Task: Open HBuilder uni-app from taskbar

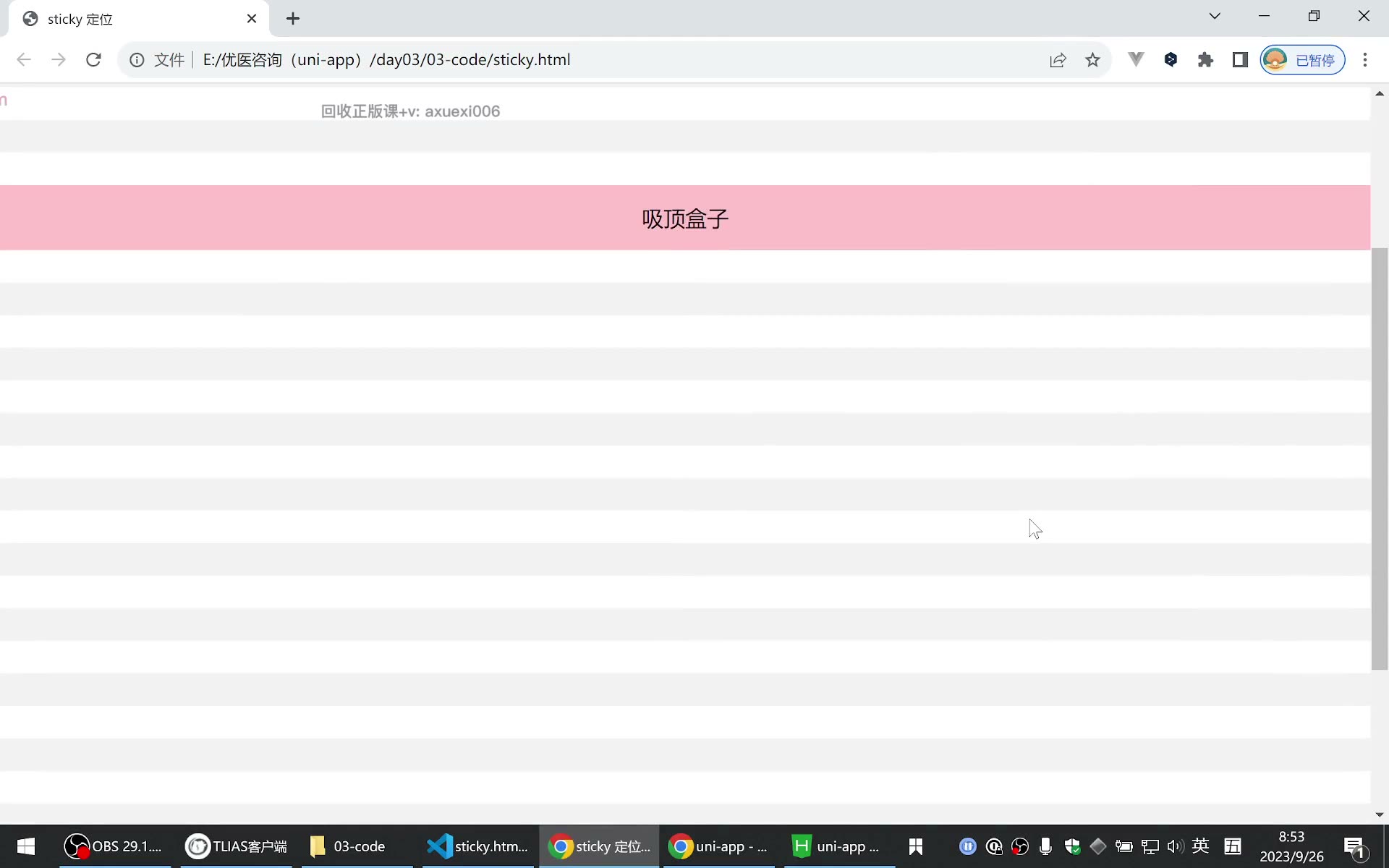Action: point(839,846)
